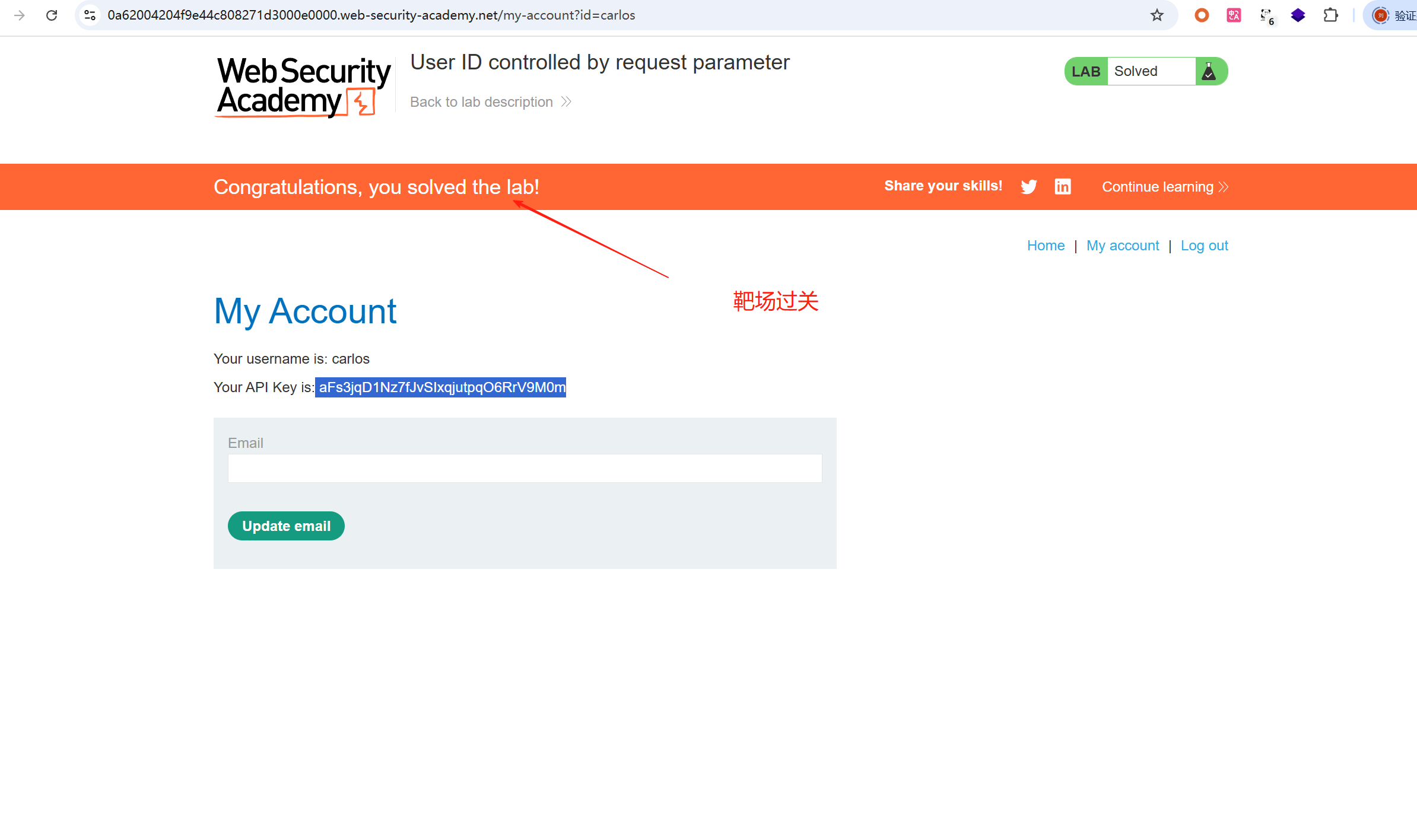Focus the Email input field

[525, 469]
